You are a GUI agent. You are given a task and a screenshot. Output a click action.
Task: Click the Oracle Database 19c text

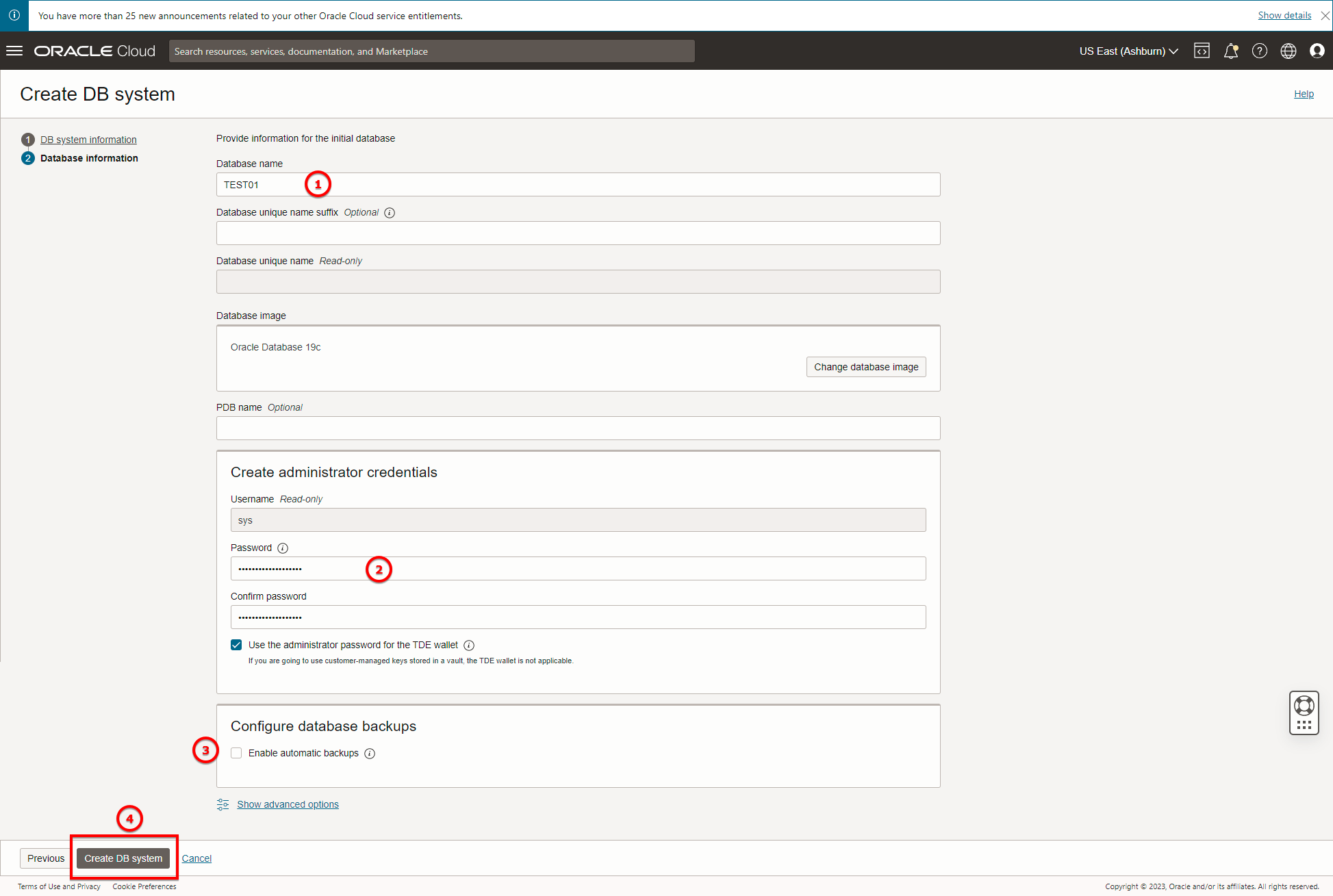[275, 347]
